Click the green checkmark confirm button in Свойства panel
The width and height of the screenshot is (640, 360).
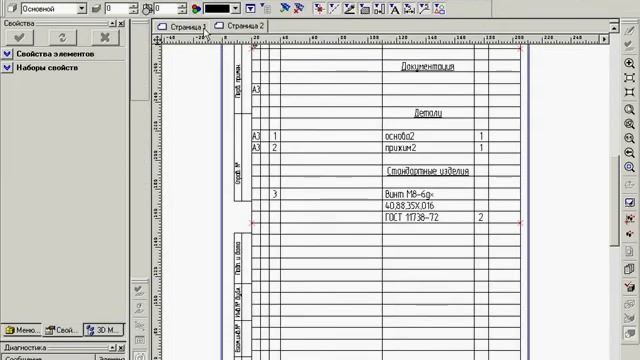pyautogui.click(x=19, y=38)
